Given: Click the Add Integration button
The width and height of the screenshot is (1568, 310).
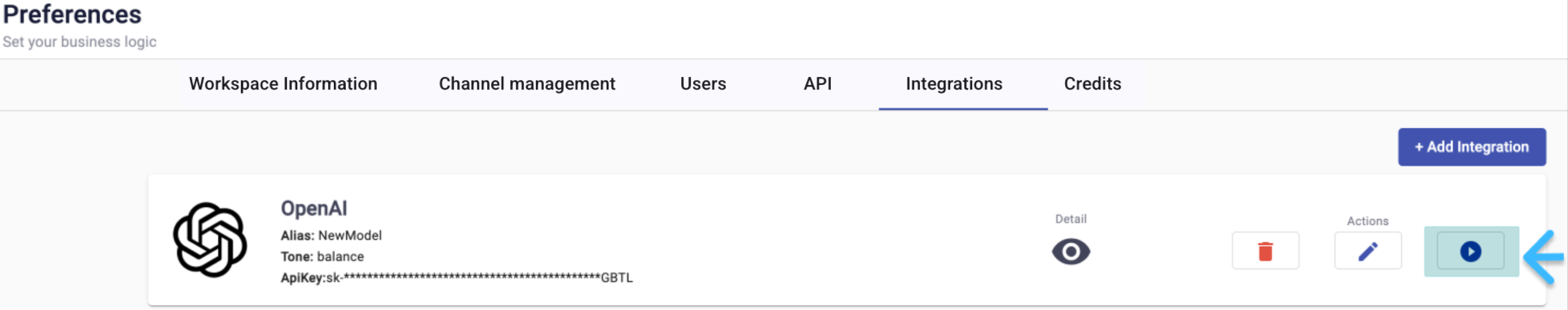Looking at the screenshot, I should click(1471, 147).
